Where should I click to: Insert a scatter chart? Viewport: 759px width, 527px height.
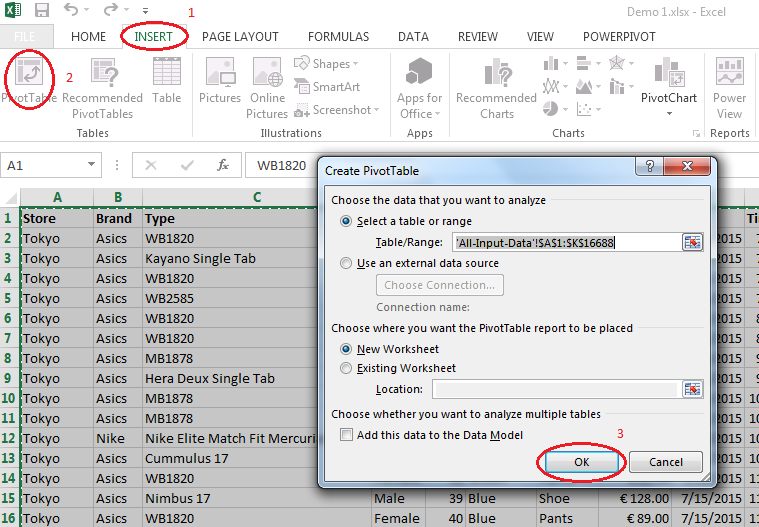(588, 109)
